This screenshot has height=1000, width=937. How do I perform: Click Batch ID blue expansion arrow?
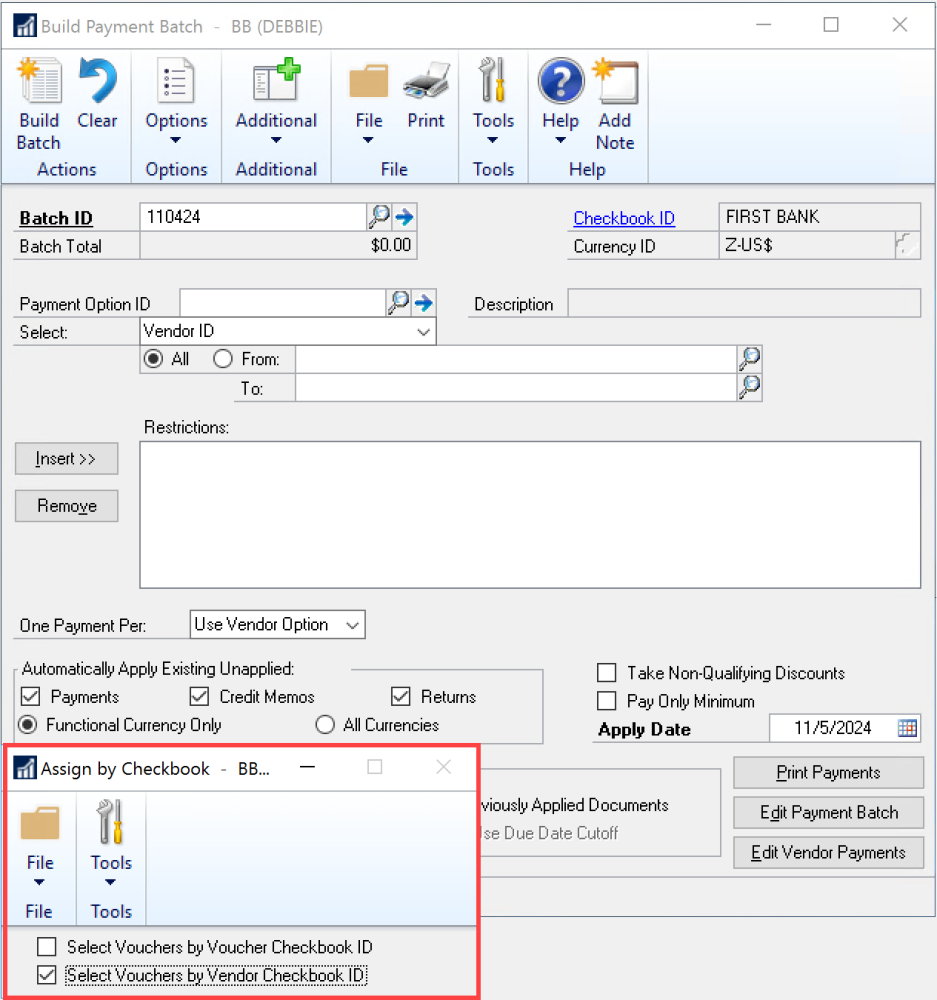(404, 217)
